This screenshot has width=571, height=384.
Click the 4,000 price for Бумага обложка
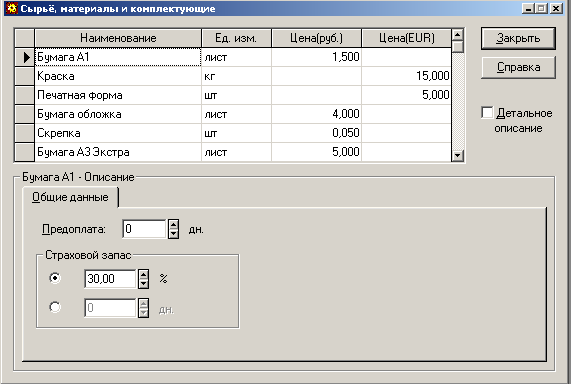tap(316, 114)
